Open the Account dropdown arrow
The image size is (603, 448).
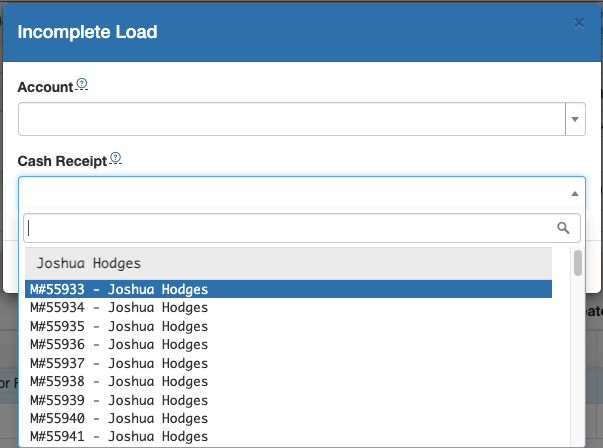point(575,119)
